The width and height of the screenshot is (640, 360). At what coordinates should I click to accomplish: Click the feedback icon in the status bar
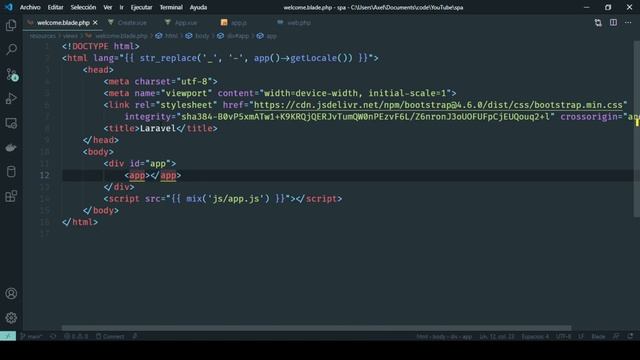pos(616,336)
